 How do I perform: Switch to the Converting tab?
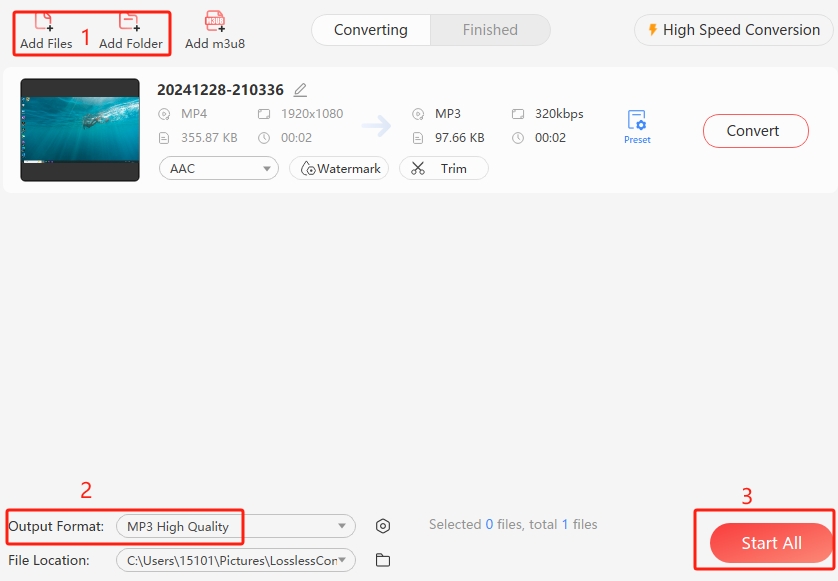pyautogui.click(x=371, y=30)
